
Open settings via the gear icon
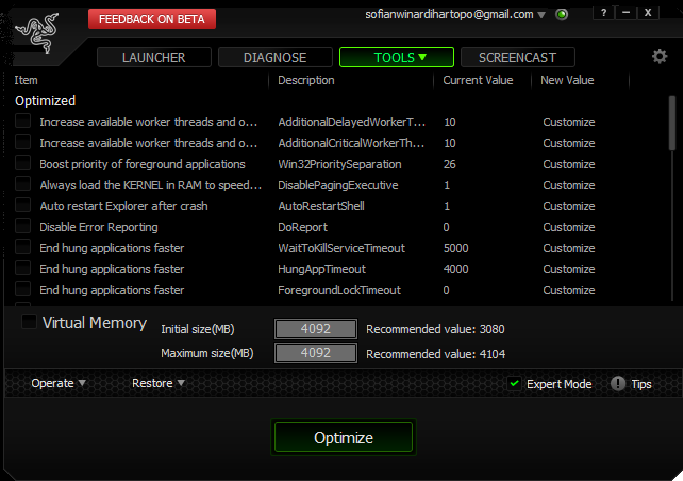659,56
